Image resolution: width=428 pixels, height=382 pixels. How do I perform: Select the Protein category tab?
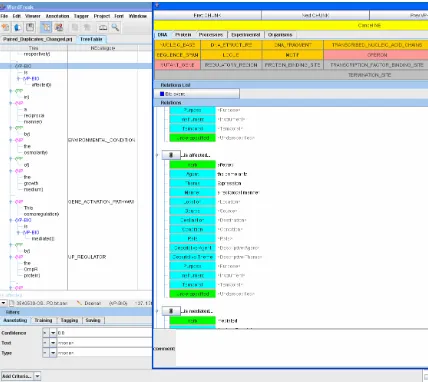[183, 35]
